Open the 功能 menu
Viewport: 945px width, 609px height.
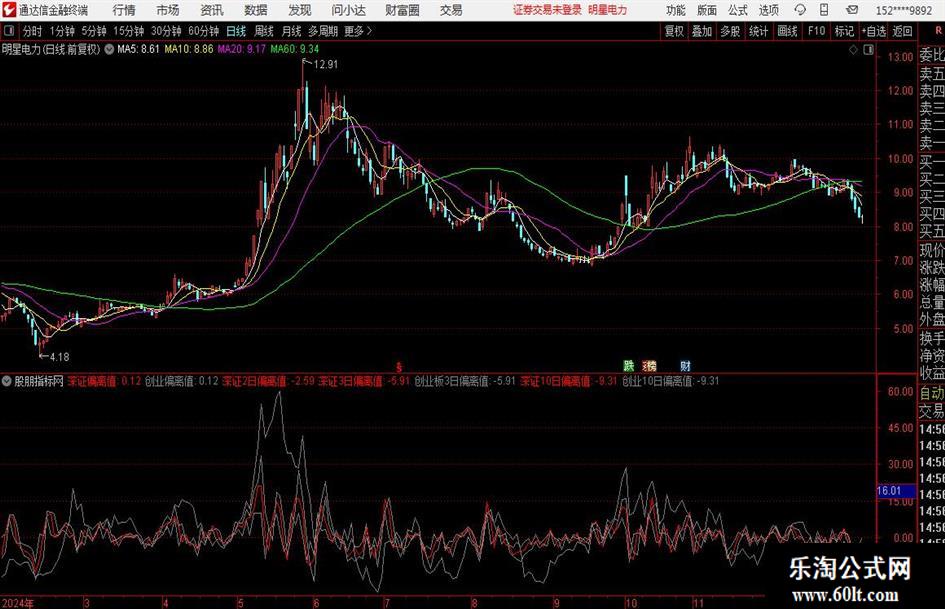point(676,10)
